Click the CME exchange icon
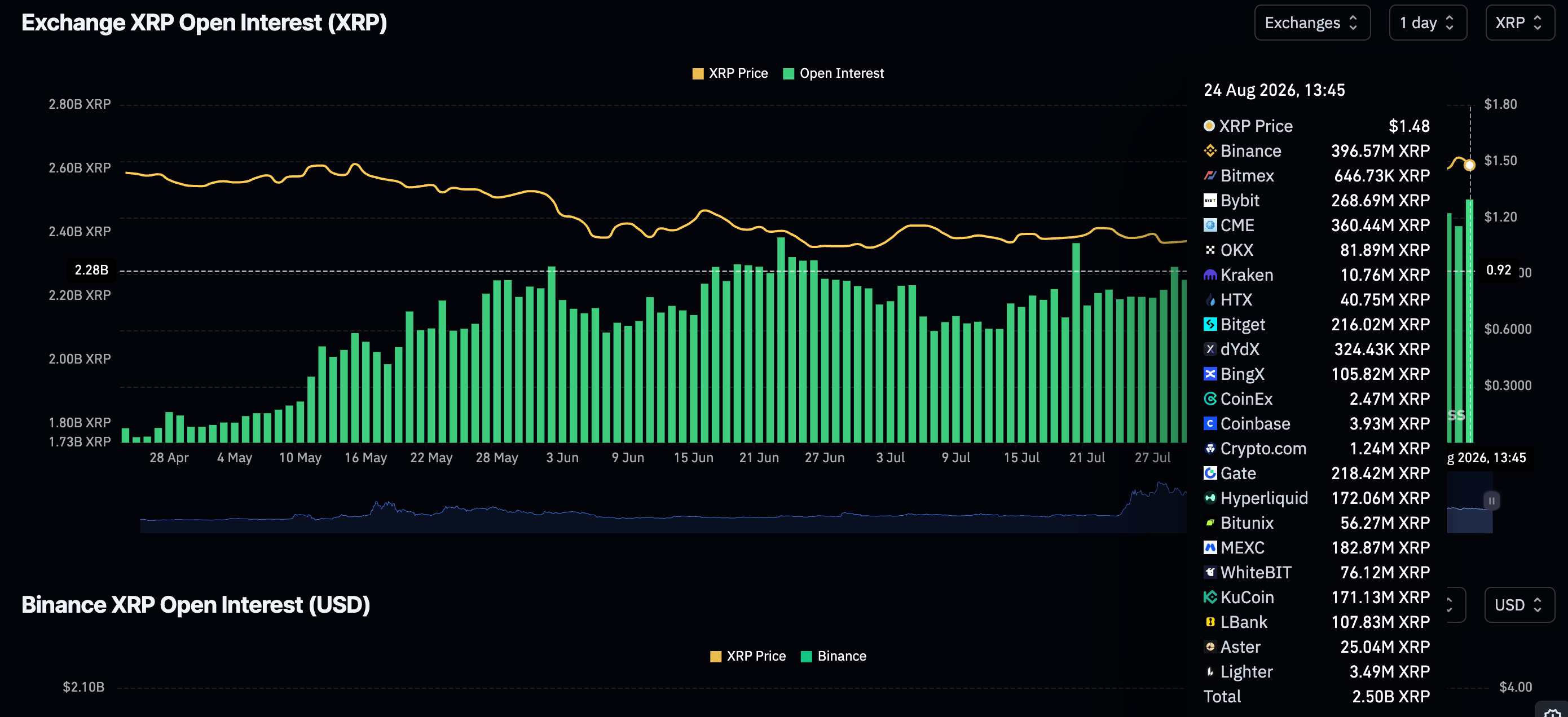Viewport: 1568px width, 717px height. click(1209, 225)
